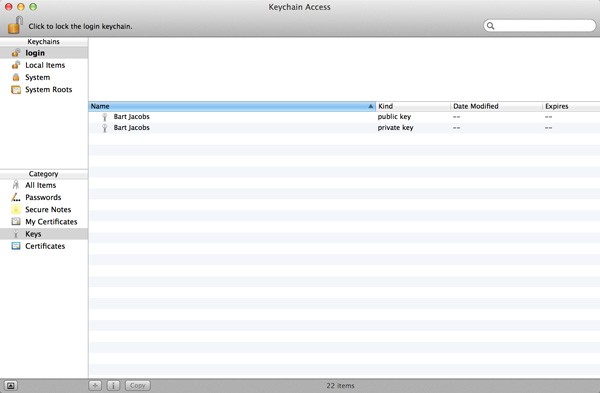Toggle the keychains list visibility button
600x393 pixels.
(11, 385)
